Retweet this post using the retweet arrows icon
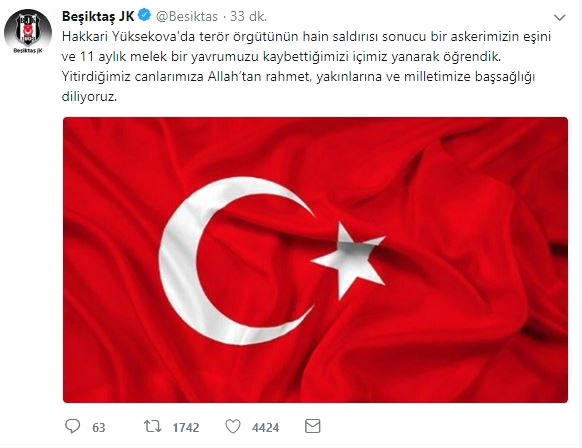582x448 pixels. tap(153, 426)
